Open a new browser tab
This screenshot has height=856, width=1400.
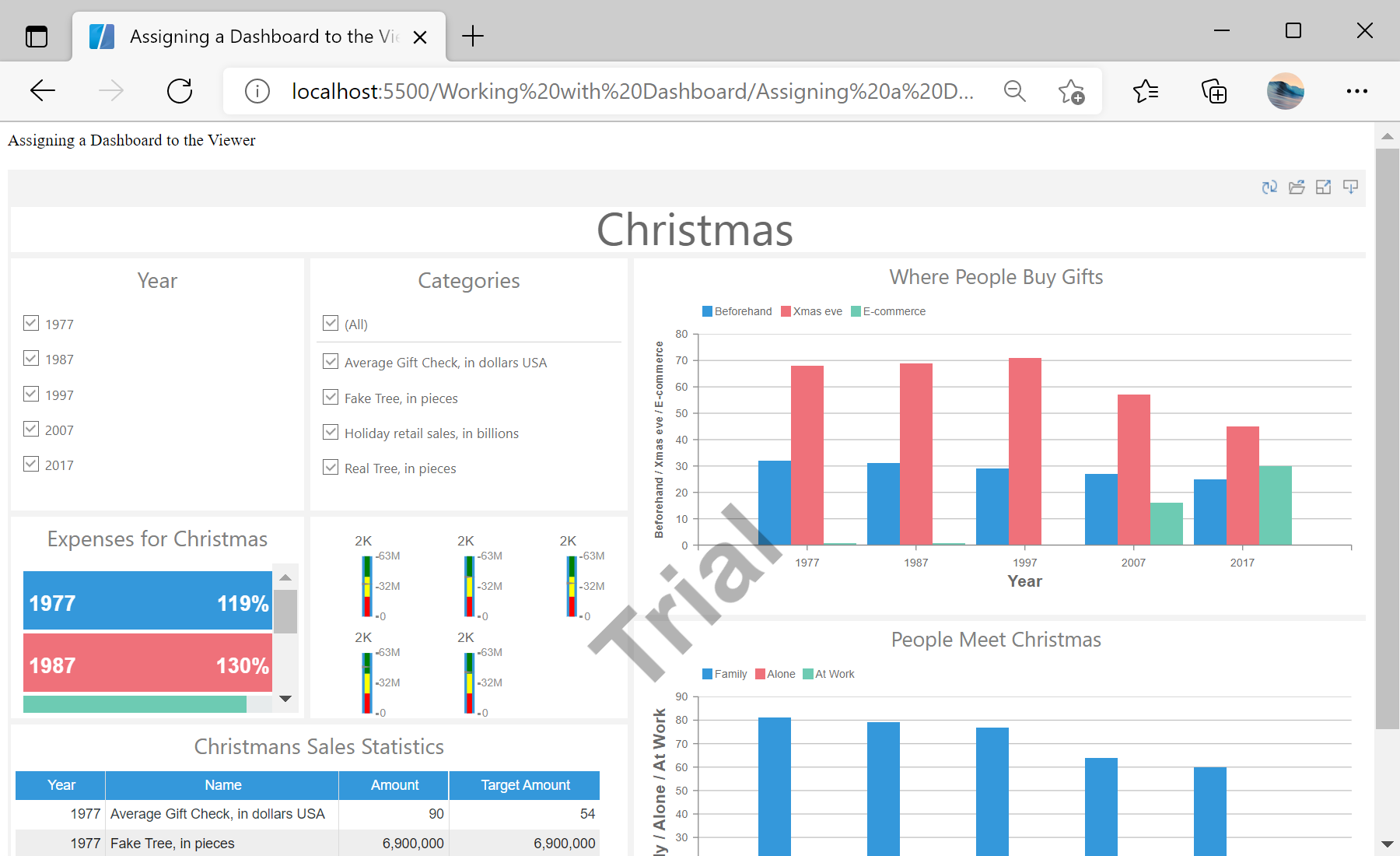[x=472, y=36]
